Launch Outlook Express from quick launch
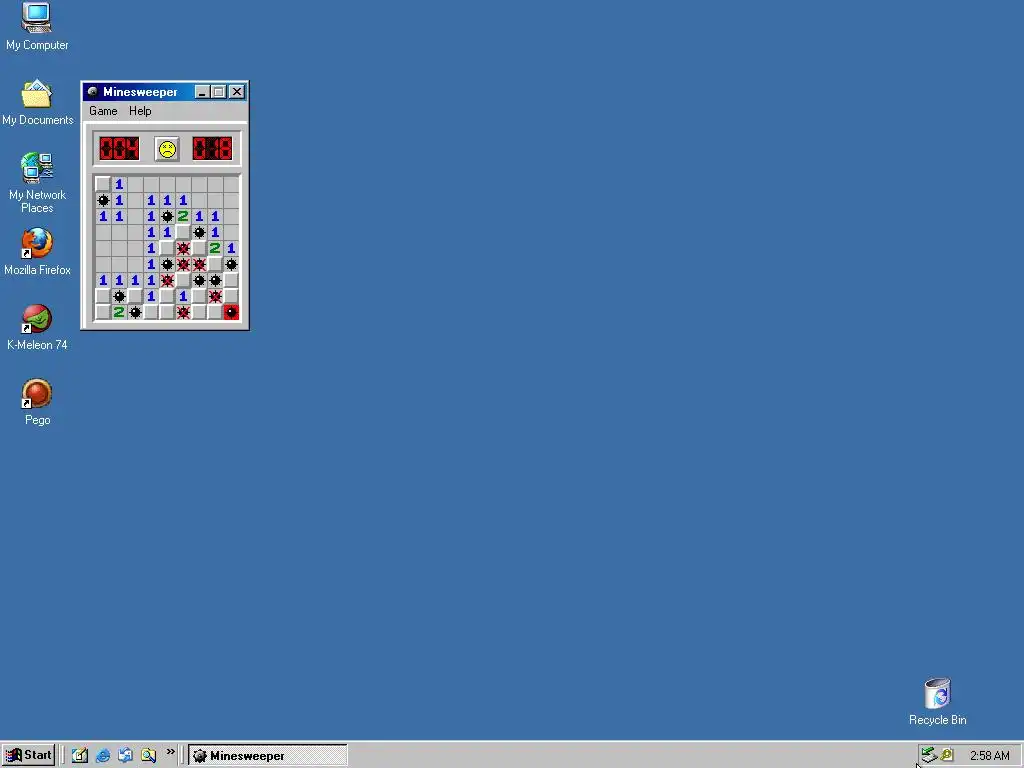The image size is (1024, 768). 125,756
